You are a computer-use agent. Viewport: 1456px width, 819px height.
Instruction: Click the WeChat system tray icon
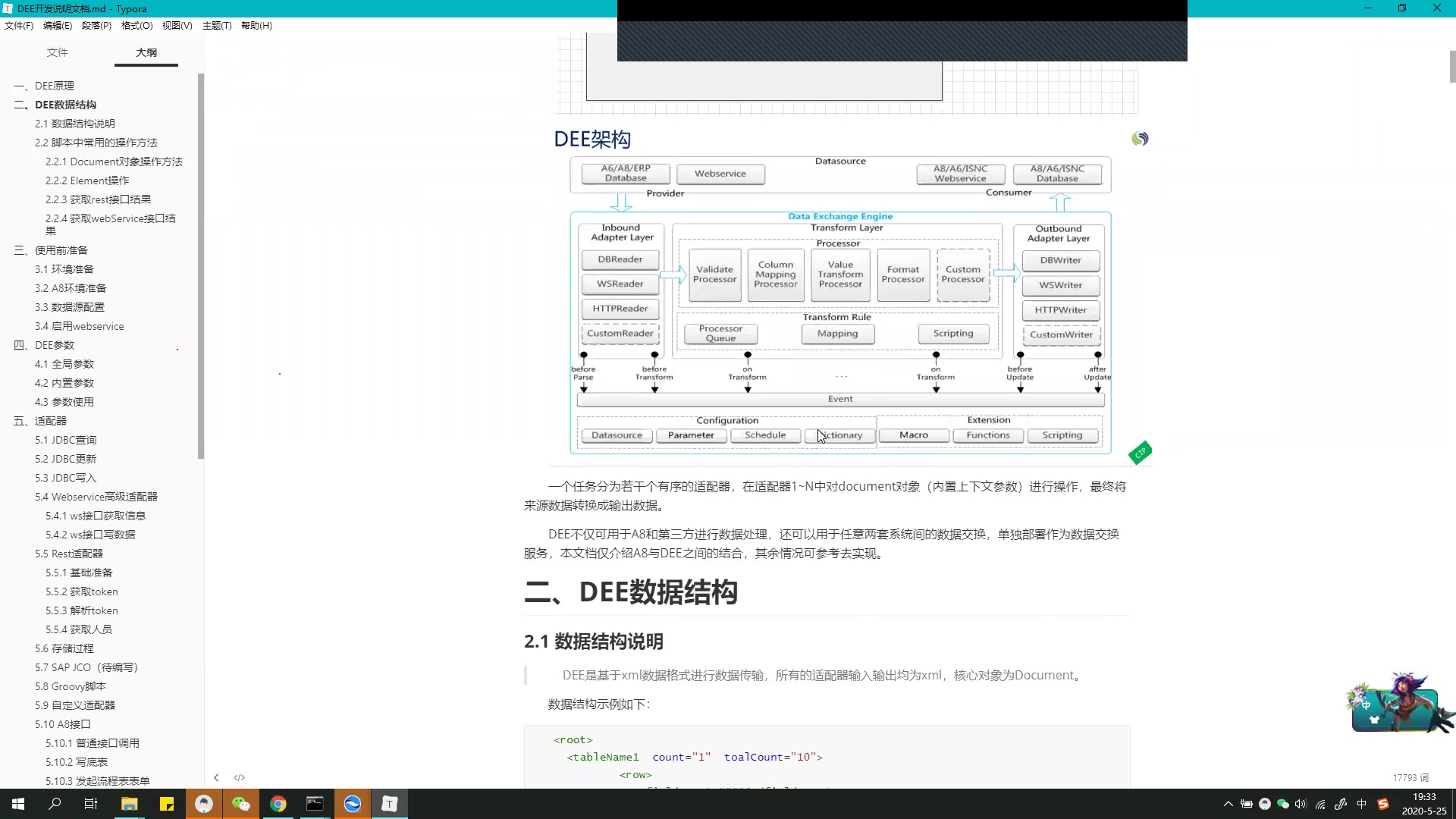pyautogui.click(x=1283, y=804)
